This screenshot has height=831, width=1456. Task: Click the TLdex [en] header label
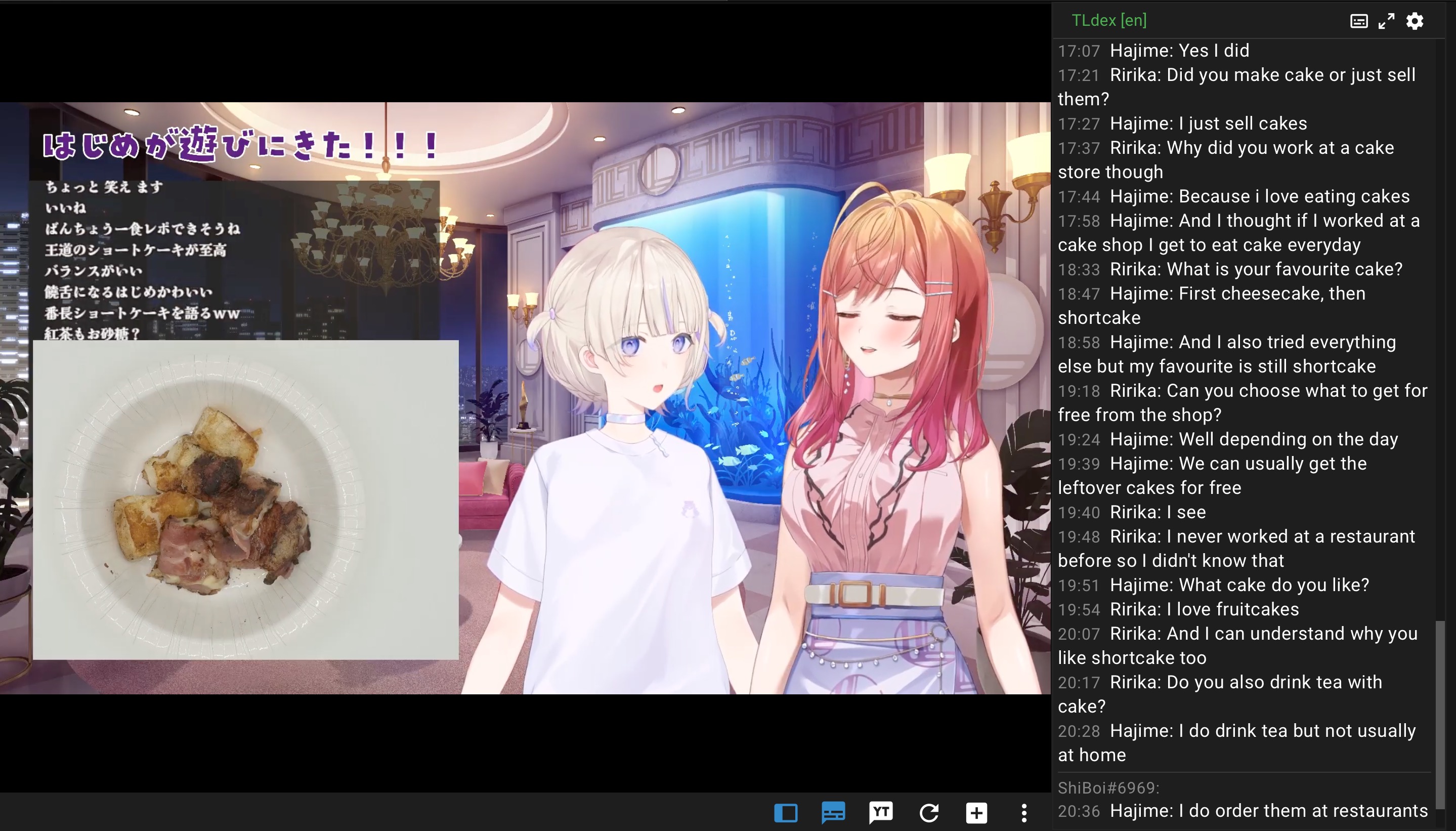1108,21
